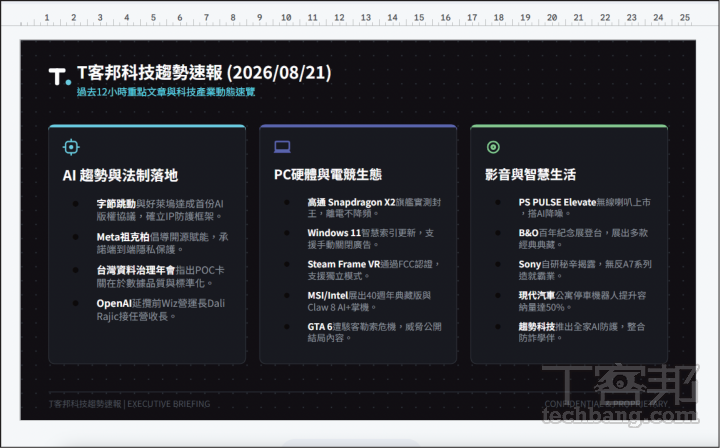720x448 pixels.
Task: Click the GTA 6 bullet item
Action: [374, 332]
